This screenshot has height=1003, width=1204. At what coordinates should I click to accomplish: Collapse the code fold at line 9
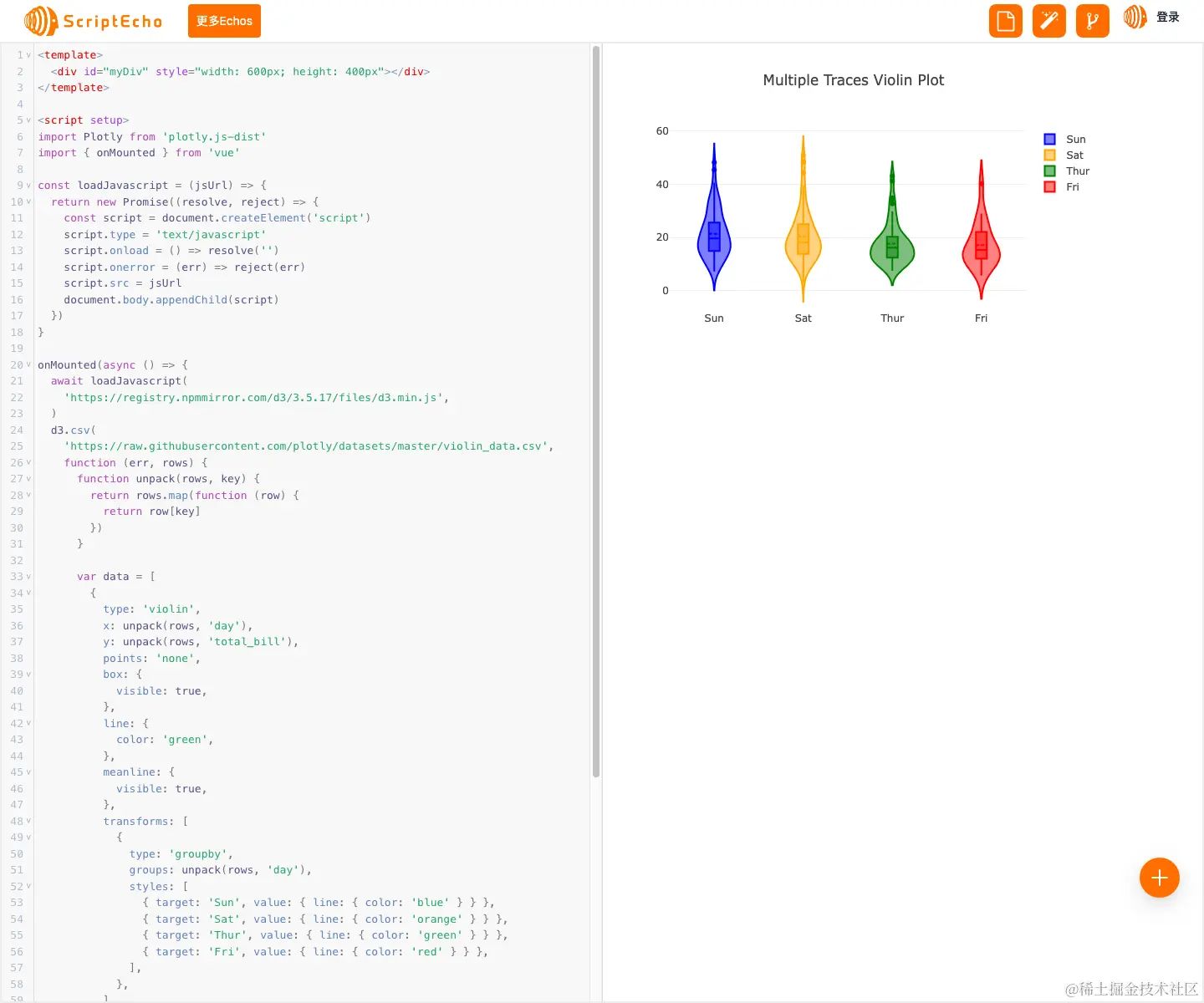(x=28, y=186)
